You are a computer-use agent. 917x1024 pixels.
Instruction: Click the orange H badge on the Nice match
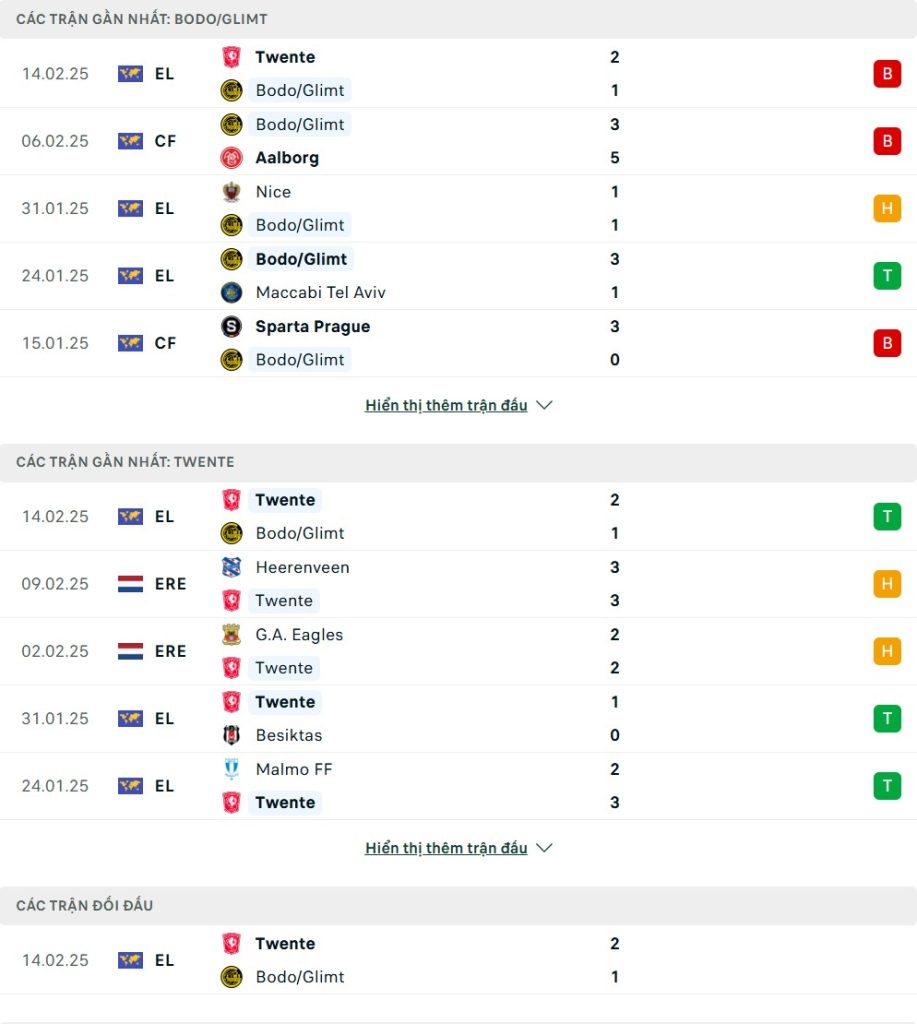(886, 208)
